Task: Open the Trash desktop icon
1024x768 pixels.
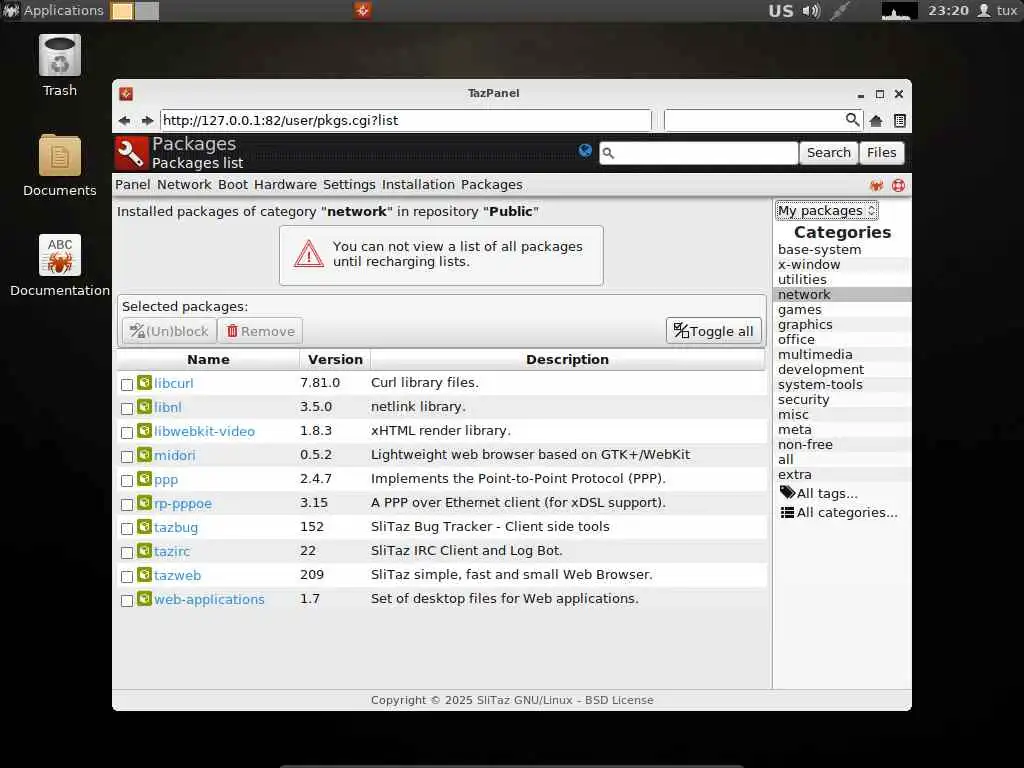Action: tap(59, 57)
